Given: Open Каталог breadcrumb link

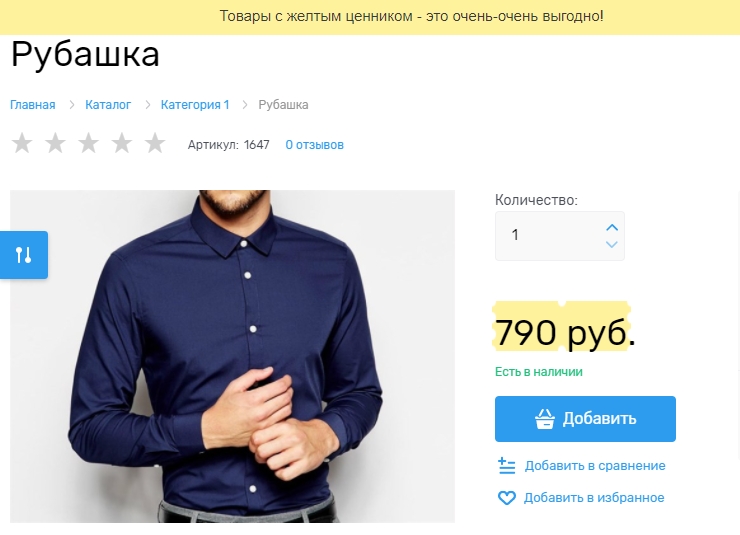Looking at the screenshot, I should click(108, 105).
